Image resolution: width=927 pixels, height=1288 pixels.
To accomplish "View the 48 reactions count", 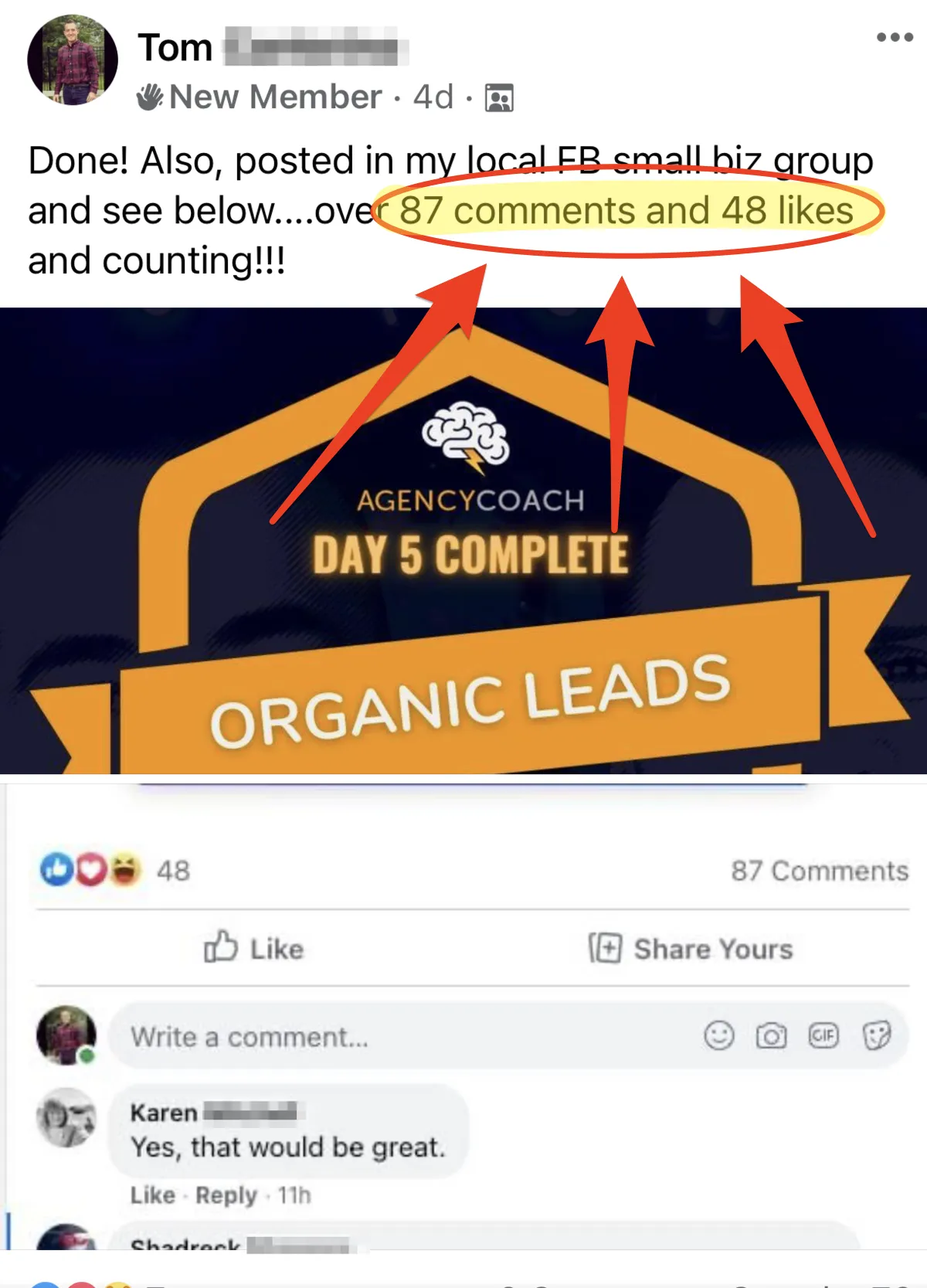I will (x=173, y=871).
